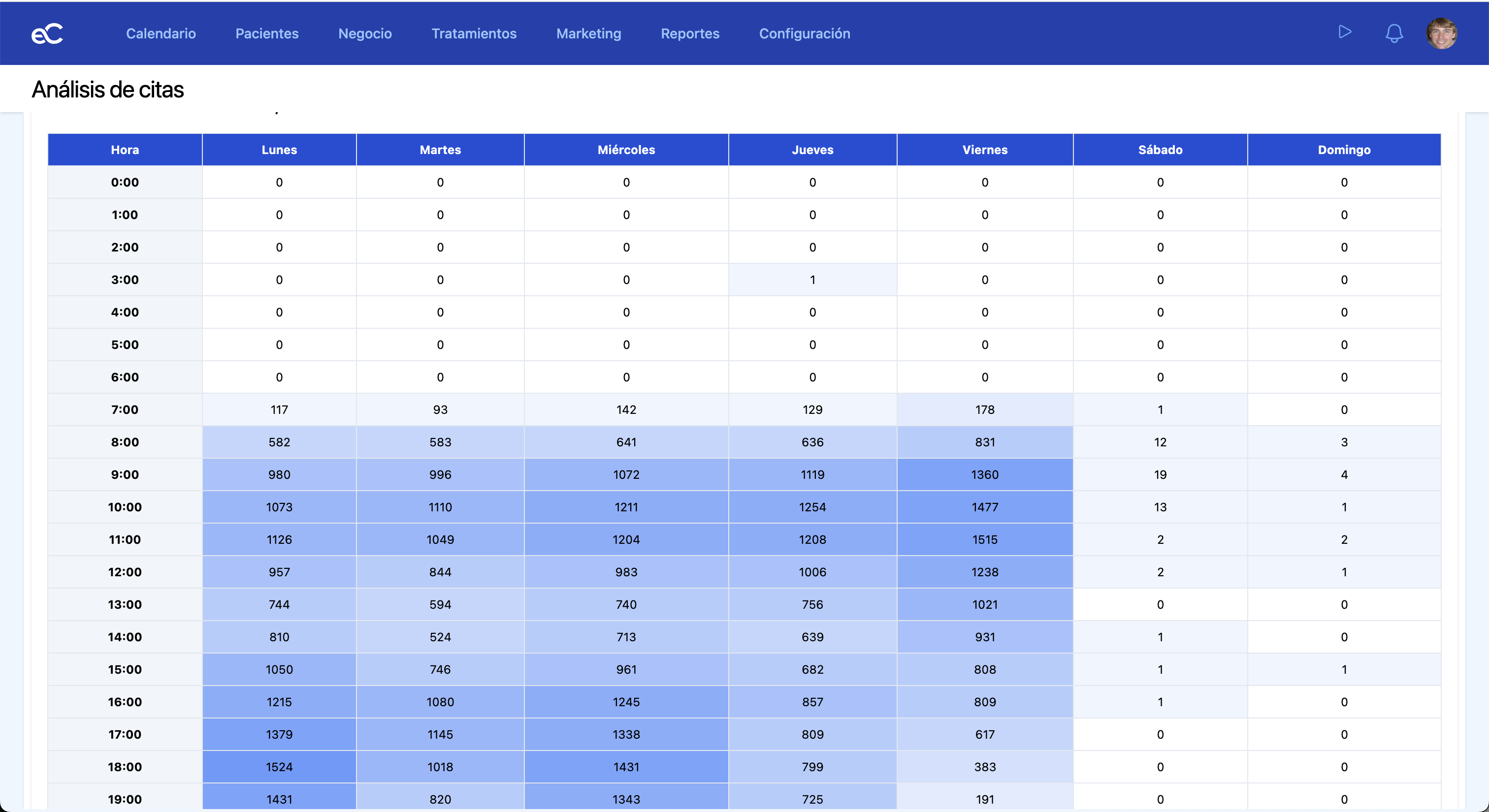Click the play tutorial icon
This screenshot has height=812, width=1489.
pyautogui.click(x=1345, y=32)
